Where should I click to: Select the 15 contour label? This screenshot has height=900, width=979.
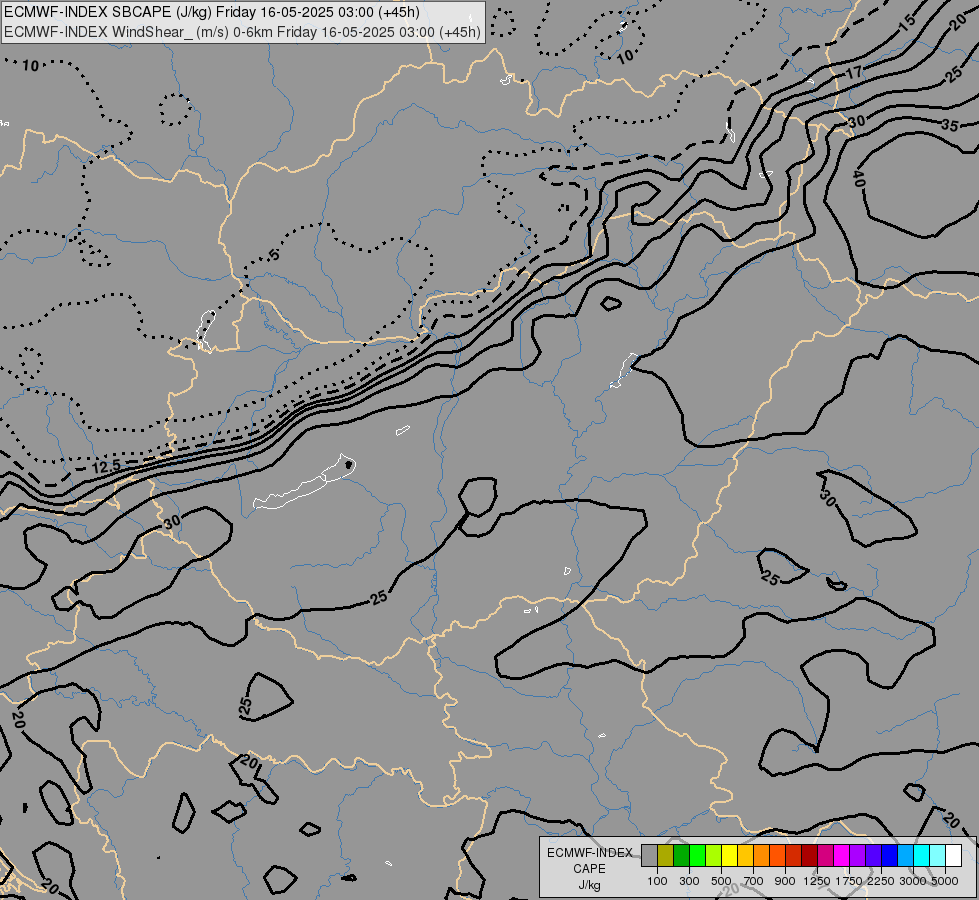(x=907, y=22)
